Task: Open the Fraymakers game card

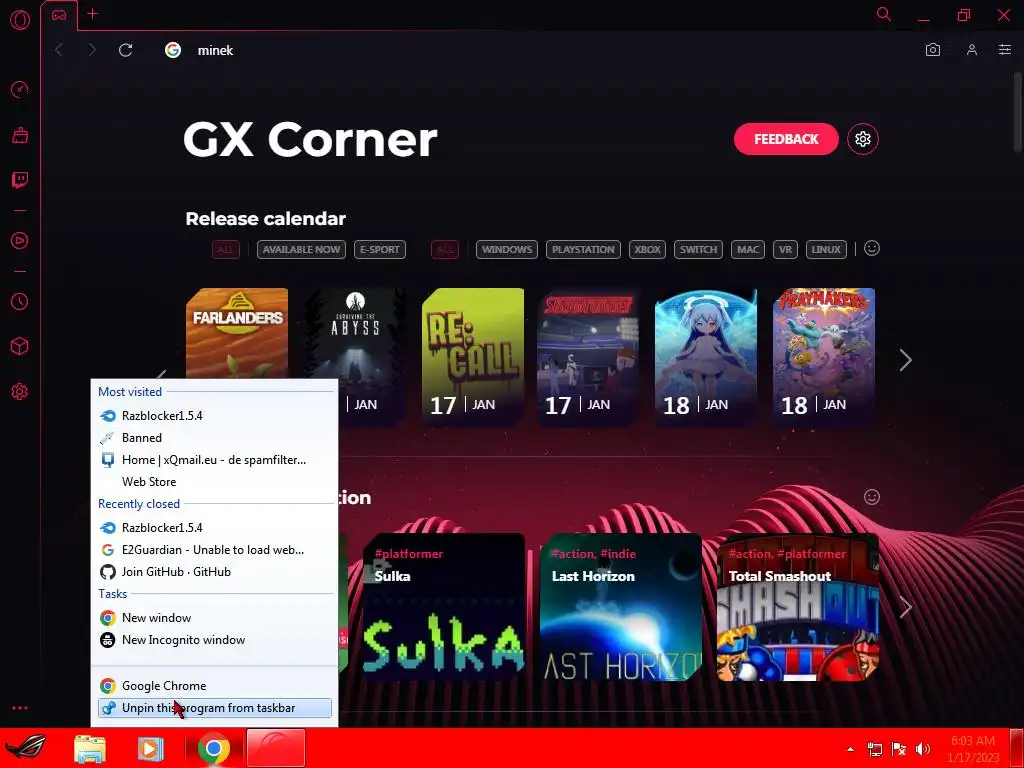Action: click(824, 358)
